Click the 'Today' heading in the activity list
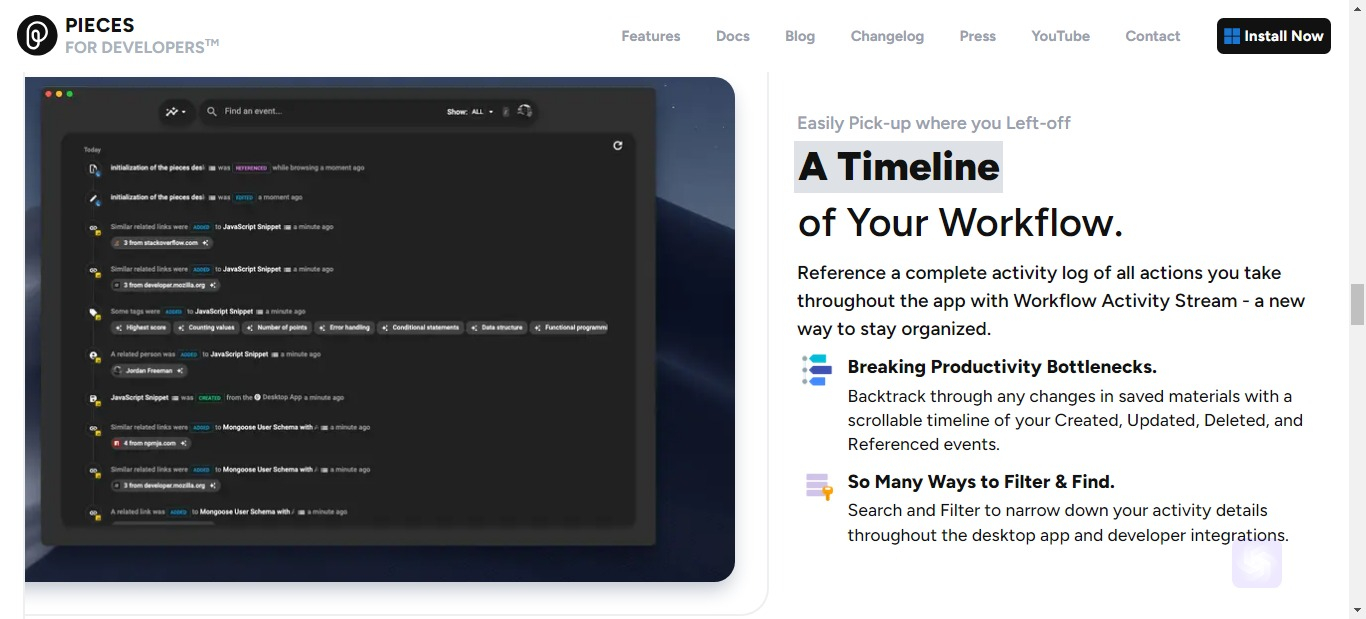 [x=92, y=150]
